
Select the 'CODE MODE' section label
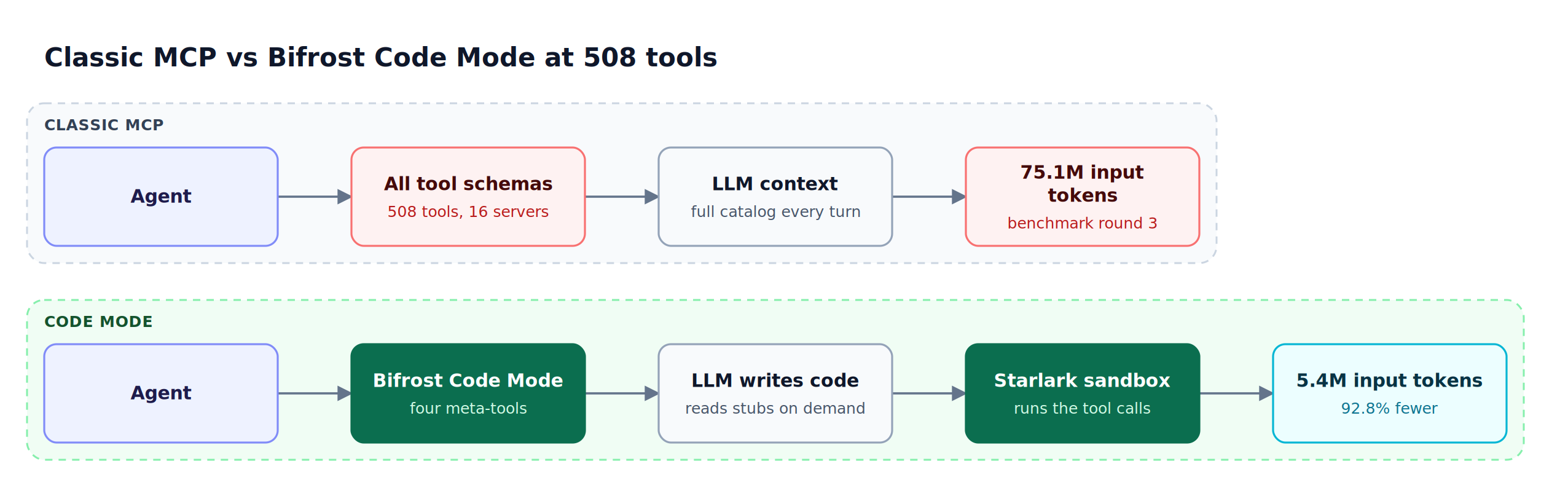coord(98,321)
